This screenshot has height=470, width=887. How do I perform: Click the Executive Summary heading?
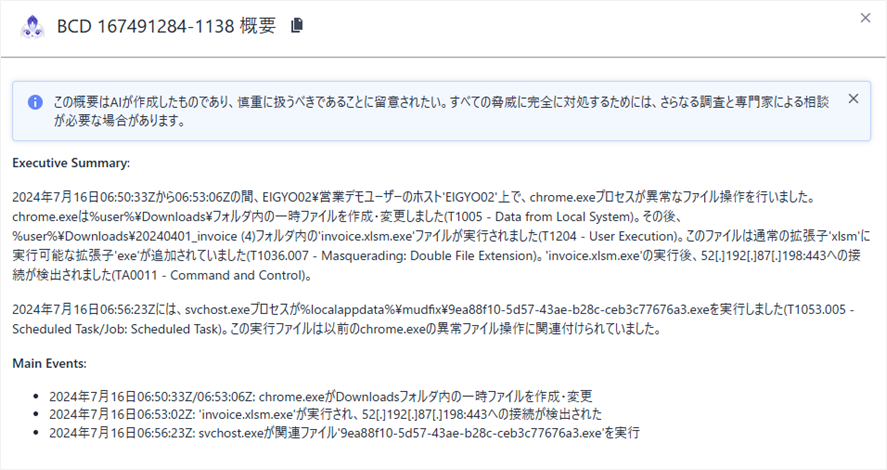point(70,162)
